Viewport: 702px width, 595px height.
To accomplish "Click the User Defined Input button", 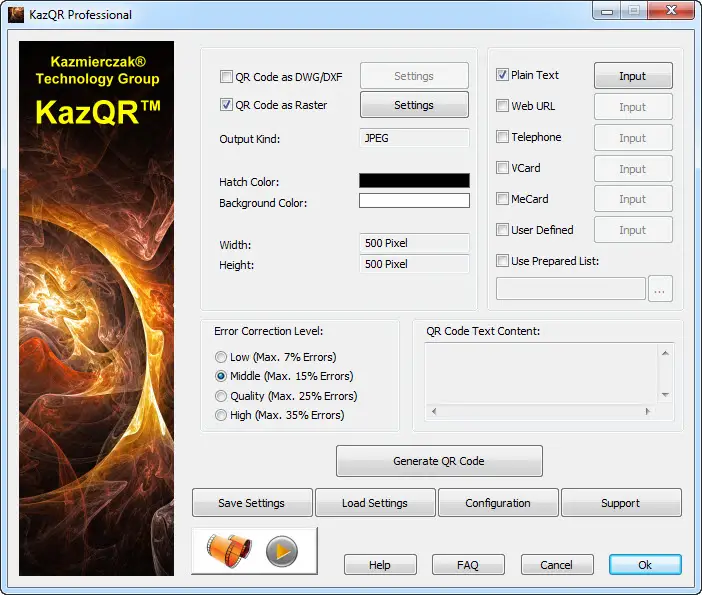I will pyautogui.click(x=633, y=230).
